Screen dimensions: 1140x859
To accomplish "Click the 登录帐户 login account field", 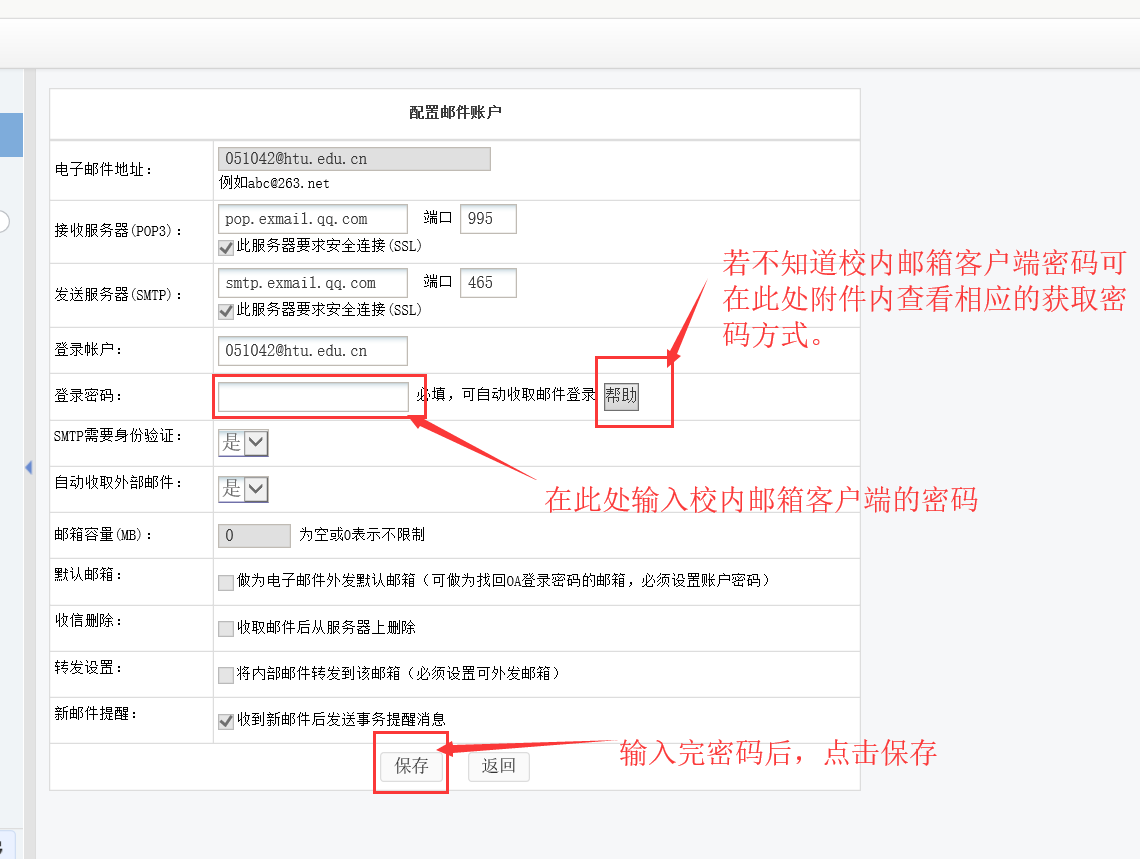I will click(x=312, y=351).
